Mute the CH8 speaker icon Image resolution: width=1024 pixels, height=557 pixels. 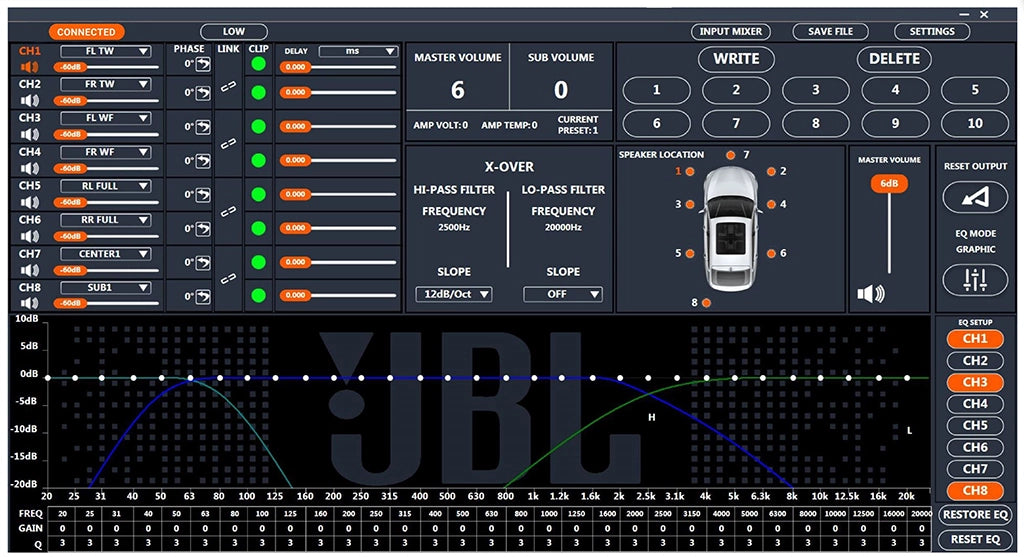(x=30, y=303)
